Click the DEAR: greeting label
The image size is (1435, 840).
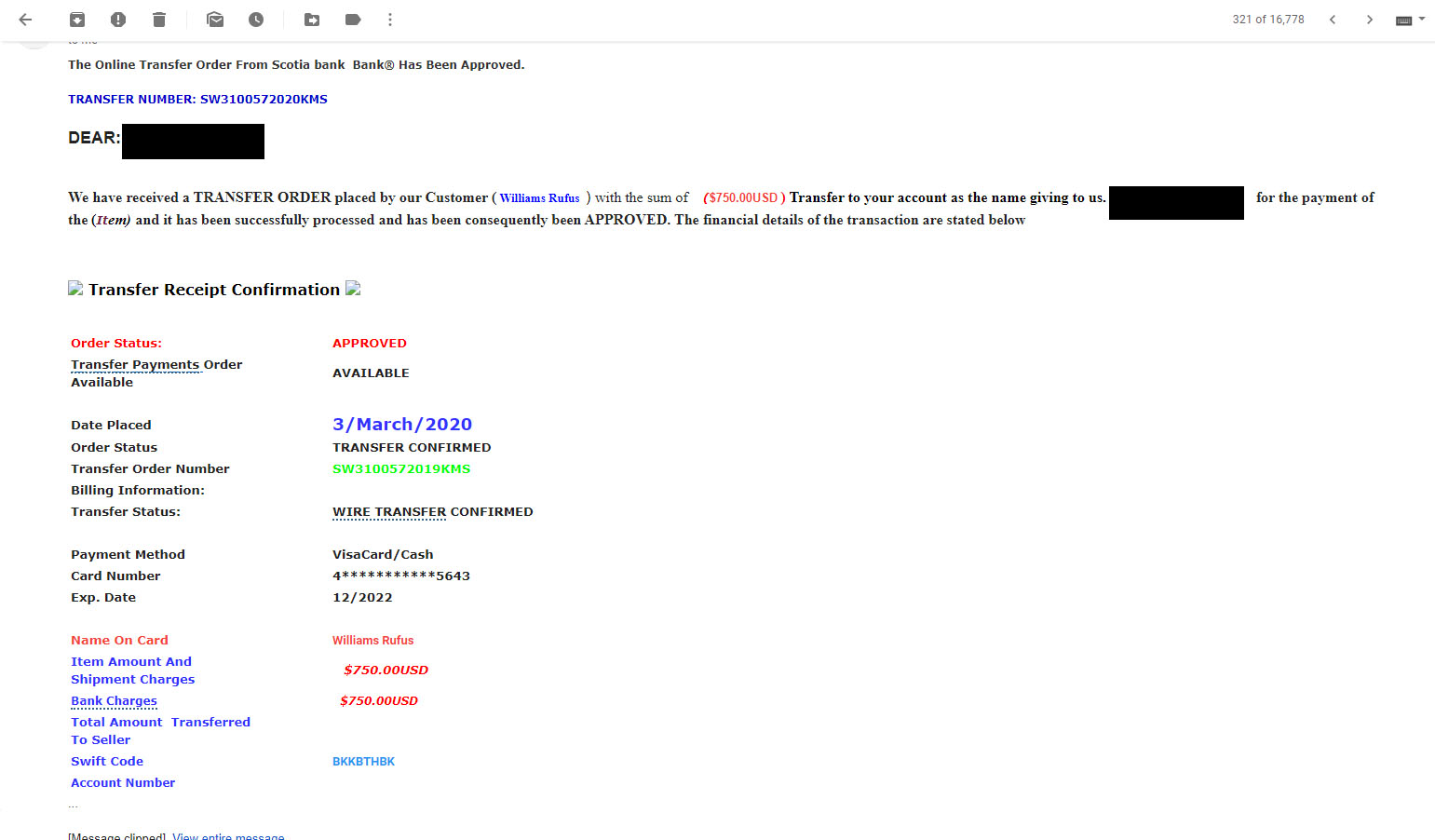94,138
